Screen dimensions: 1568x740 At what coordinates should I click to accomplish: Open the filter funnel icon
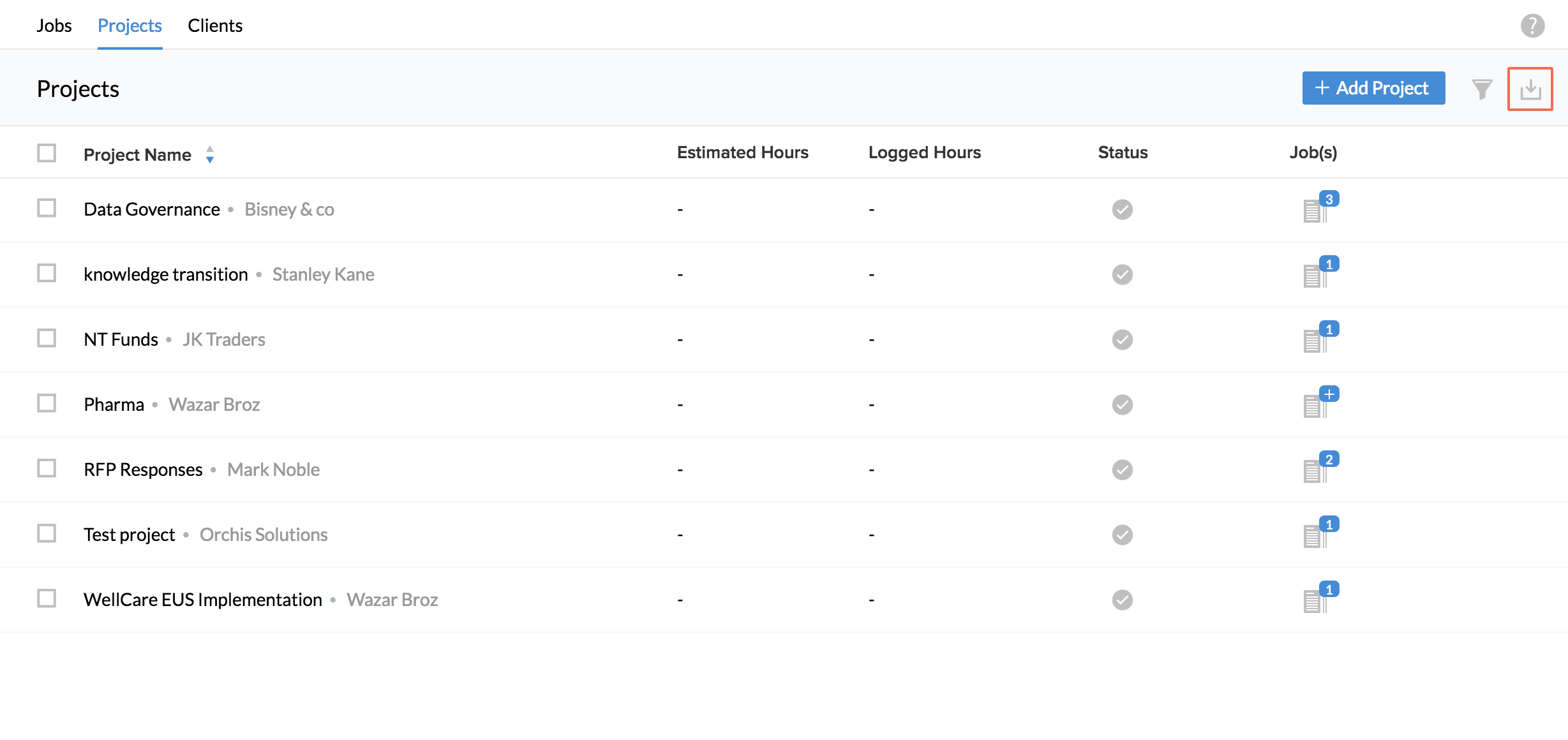click(x=1481, y=89)
